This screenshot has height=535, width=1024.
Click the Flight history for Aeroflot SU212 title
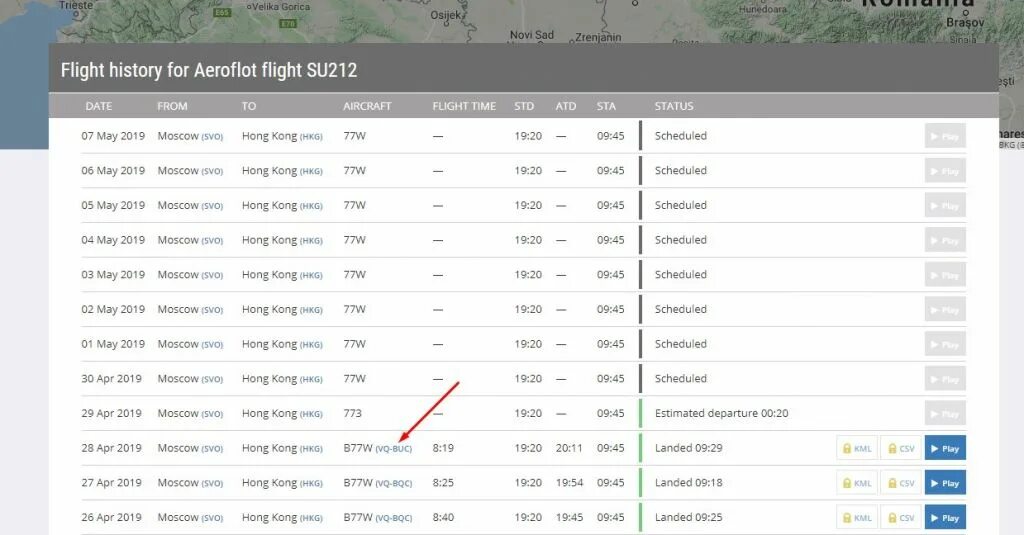click(209, 70)
